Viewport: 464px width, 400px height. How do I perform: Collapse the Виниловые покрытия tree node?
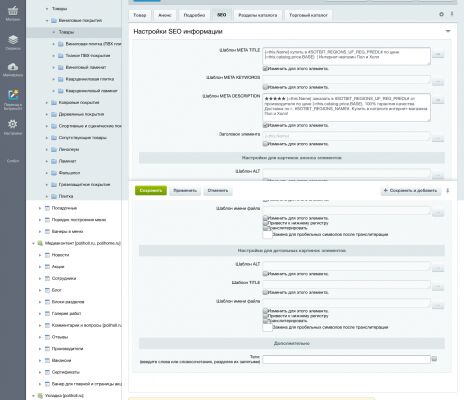47,21
